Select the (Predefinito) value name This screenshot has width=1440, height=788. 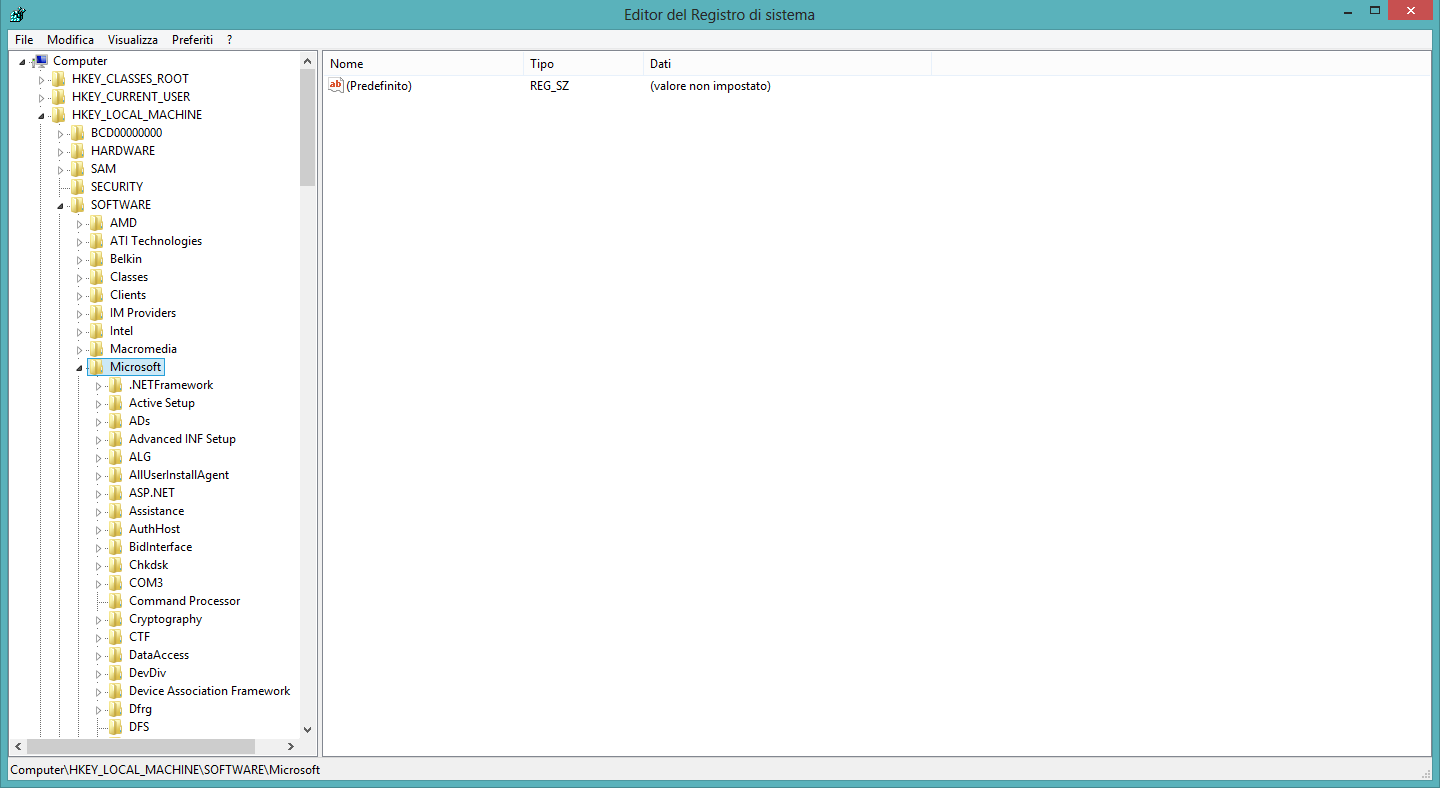(379, 86)
